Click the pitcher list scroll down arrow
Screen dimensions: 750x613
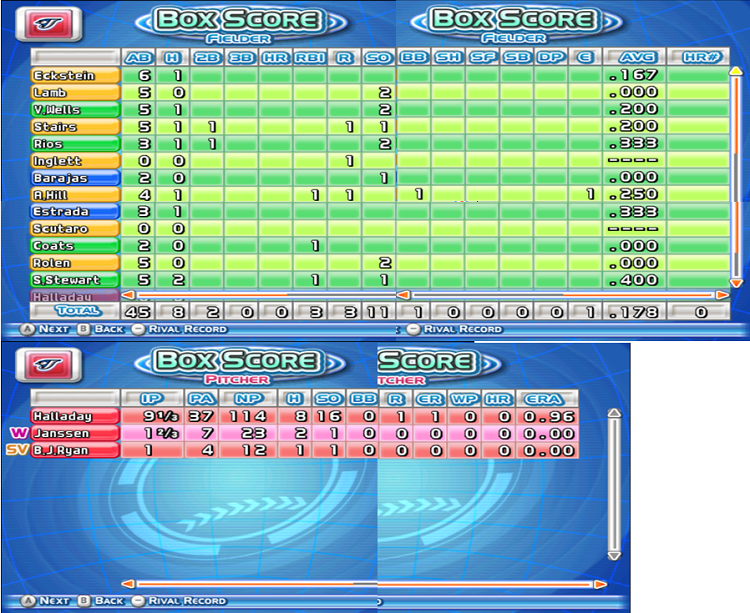[614, 556]
